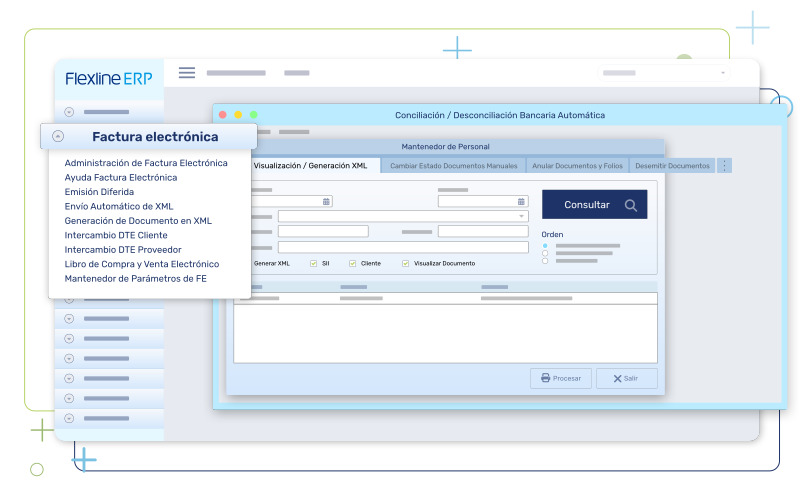Open the right date field calendar icon
The width and height of the screenshot is (800, 500).
coord(522,201)
